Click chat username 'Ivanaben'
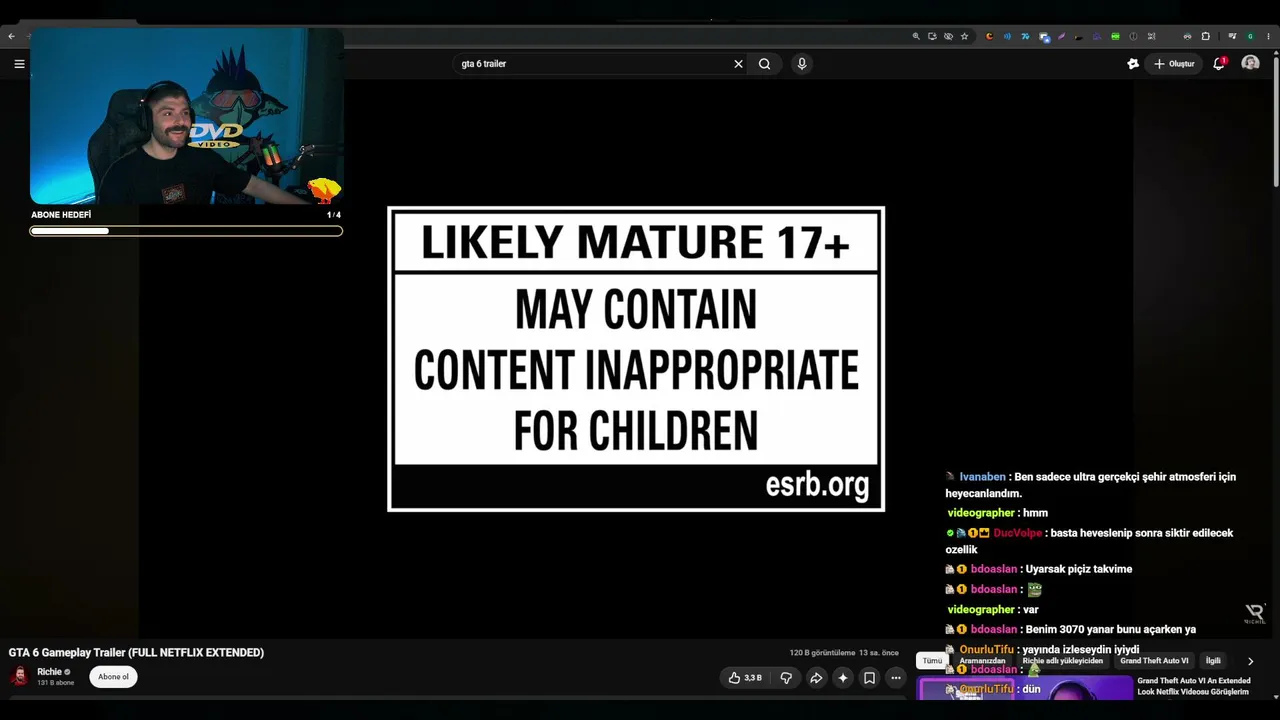The width and height of the screenshot is (1280, 720). [x=982, y=477]
